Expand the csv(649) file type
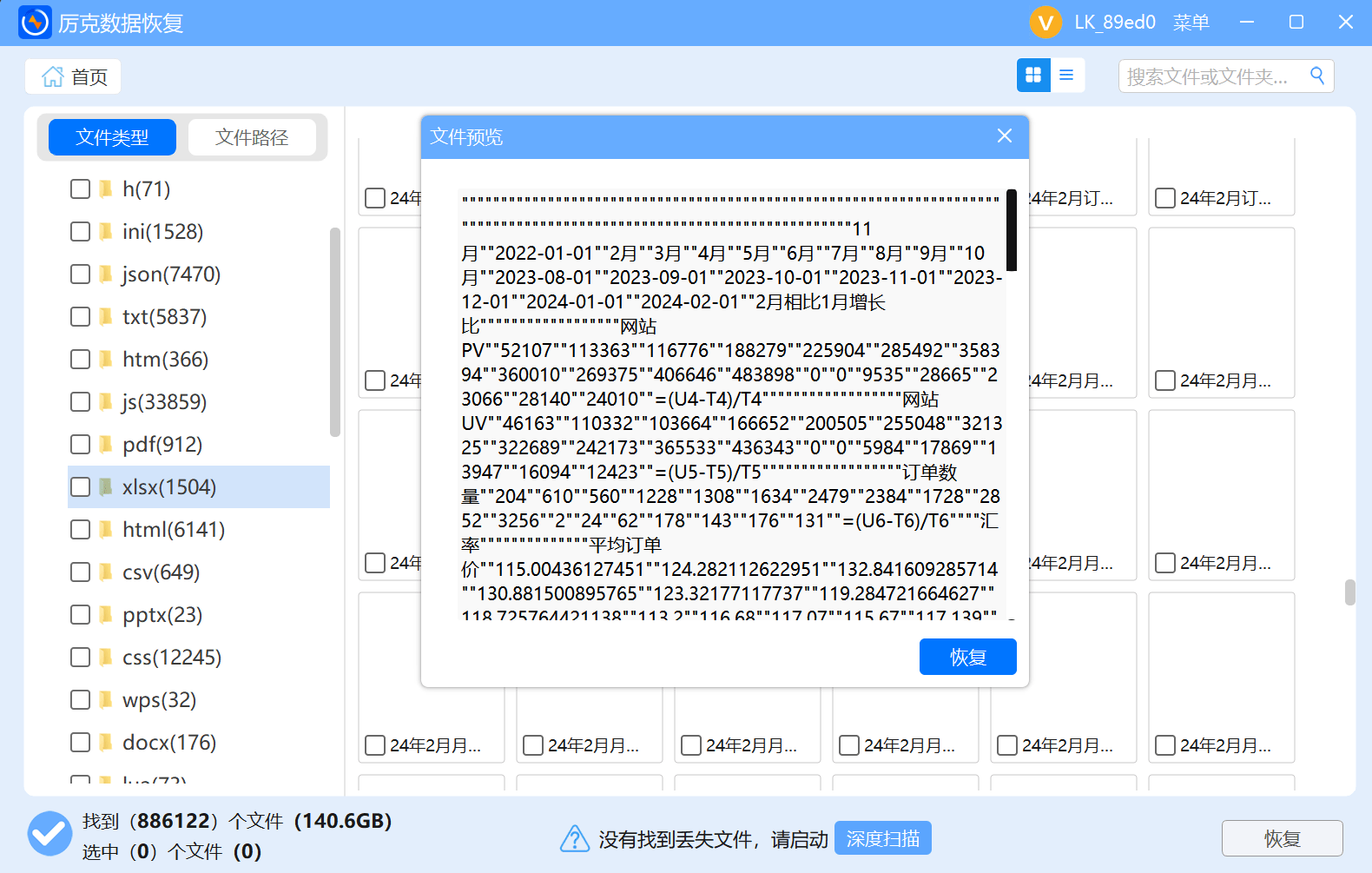The width and height of the screenshot is (1372, 873). 162,572
